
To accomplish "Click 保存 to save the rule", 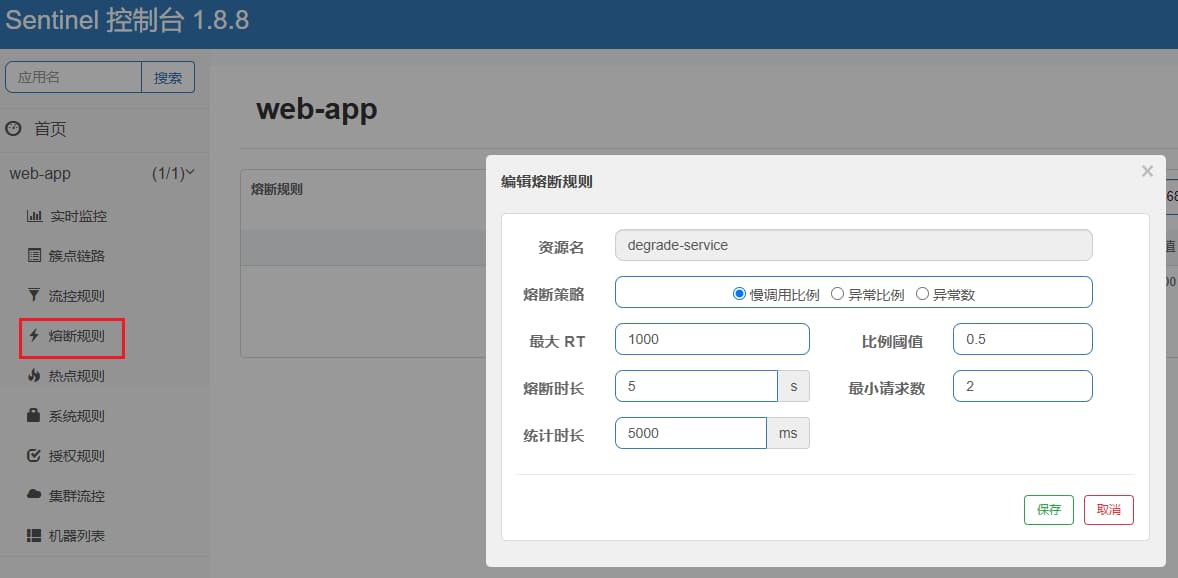I will [1049, 510].
